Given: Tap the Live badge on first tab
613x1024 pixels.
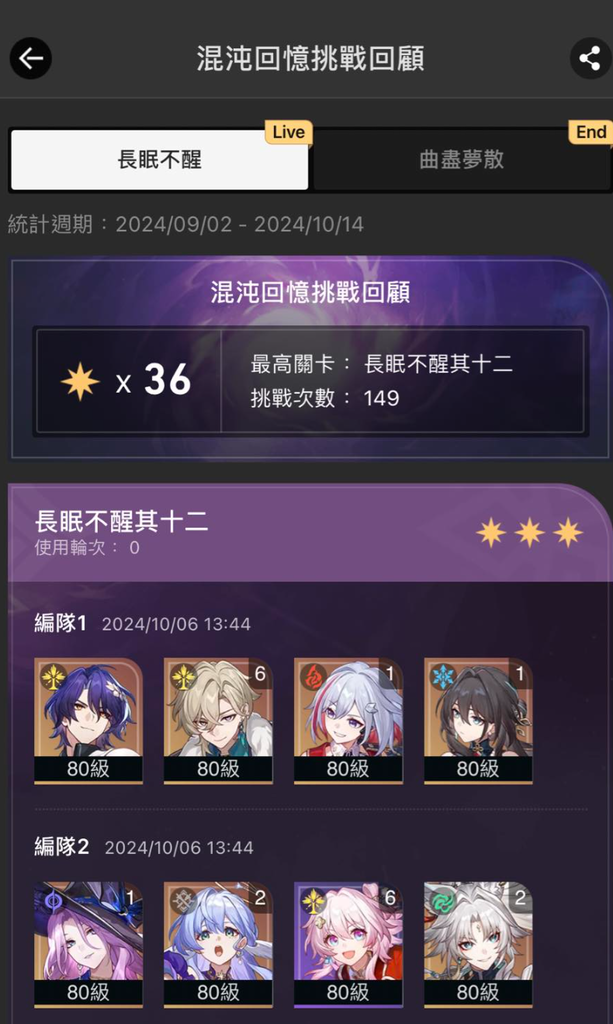Looking at the screenshot, I should (289, 132).
